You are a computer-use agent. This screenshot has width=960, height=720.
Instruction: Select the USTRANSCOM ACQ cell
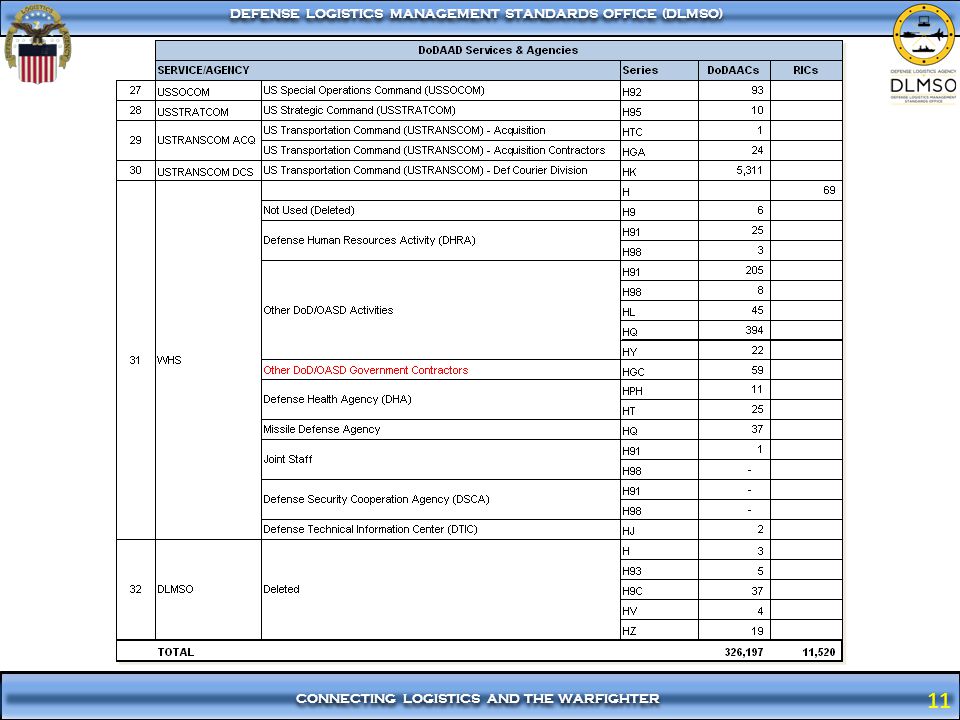208,140
